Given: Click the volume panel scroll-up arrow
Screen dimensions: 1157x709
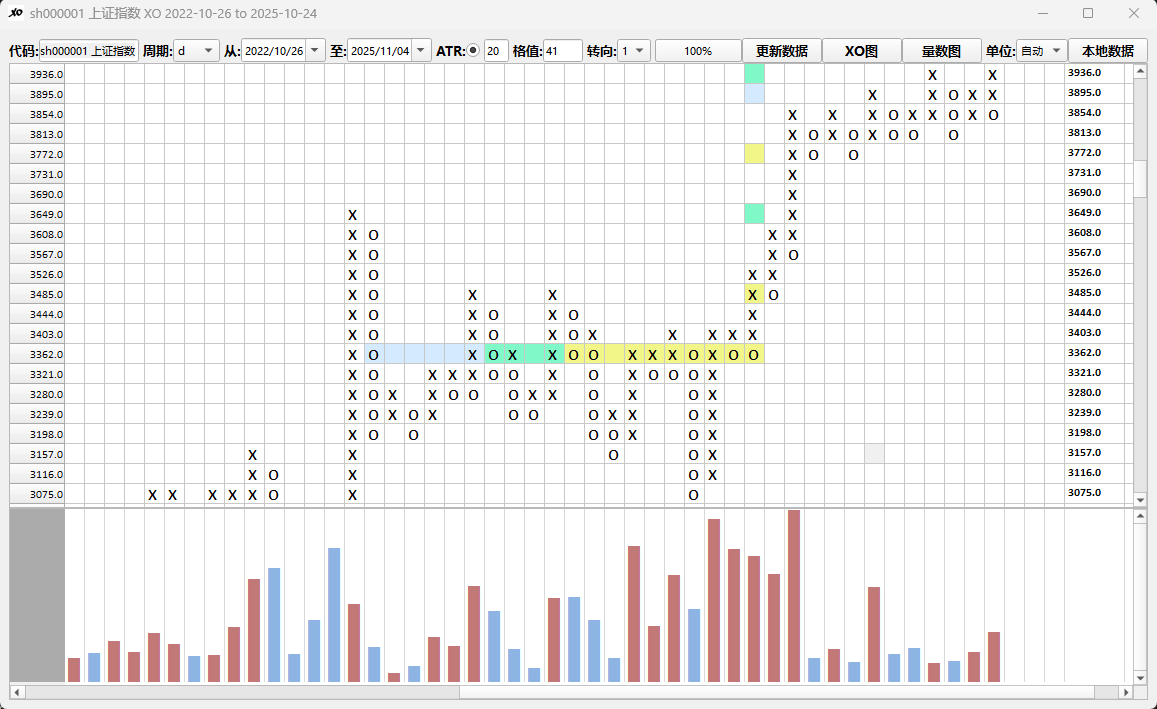Looking at the screenshot, I should tap(1140, 516).
